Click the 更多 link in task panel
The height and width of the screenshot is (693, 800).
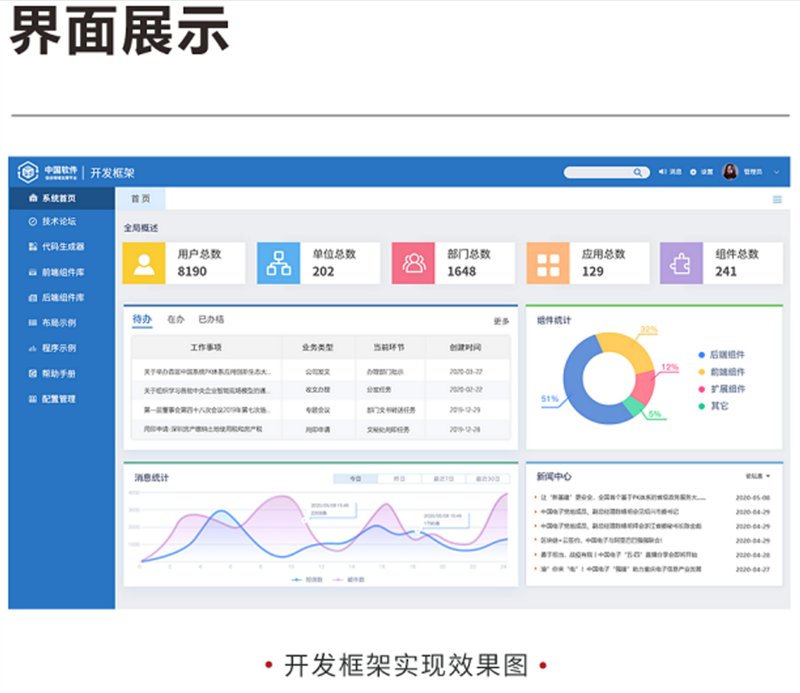tap(501, 321)
